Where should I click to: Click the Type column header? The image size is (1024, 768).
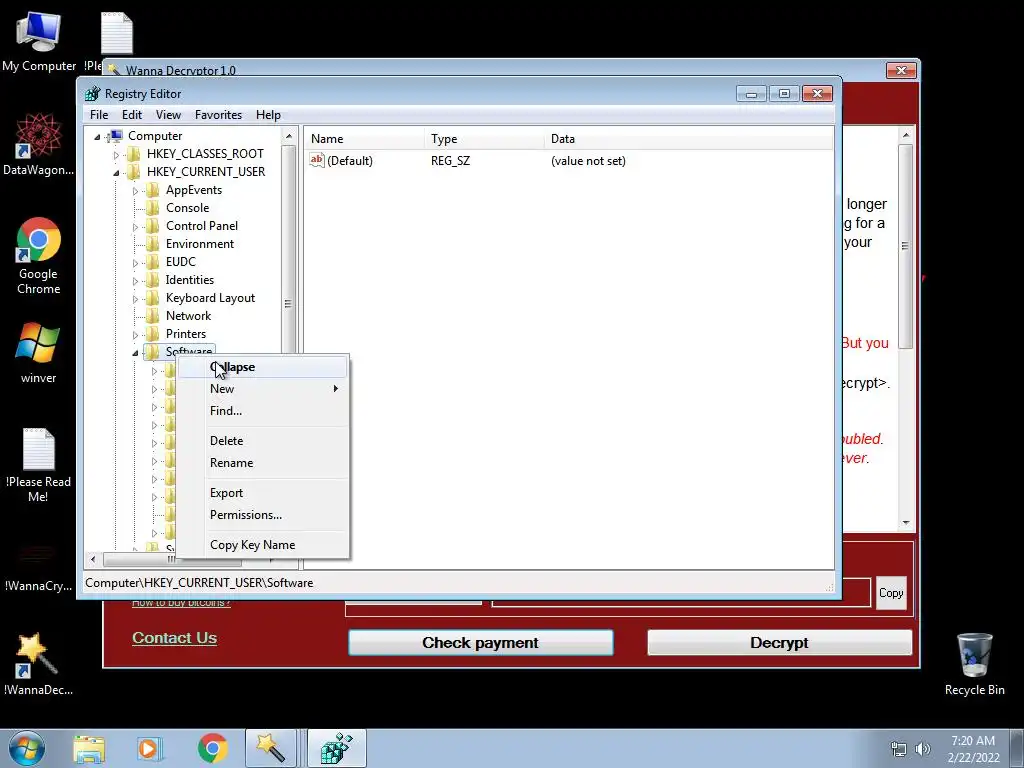(x=485, y=139)
